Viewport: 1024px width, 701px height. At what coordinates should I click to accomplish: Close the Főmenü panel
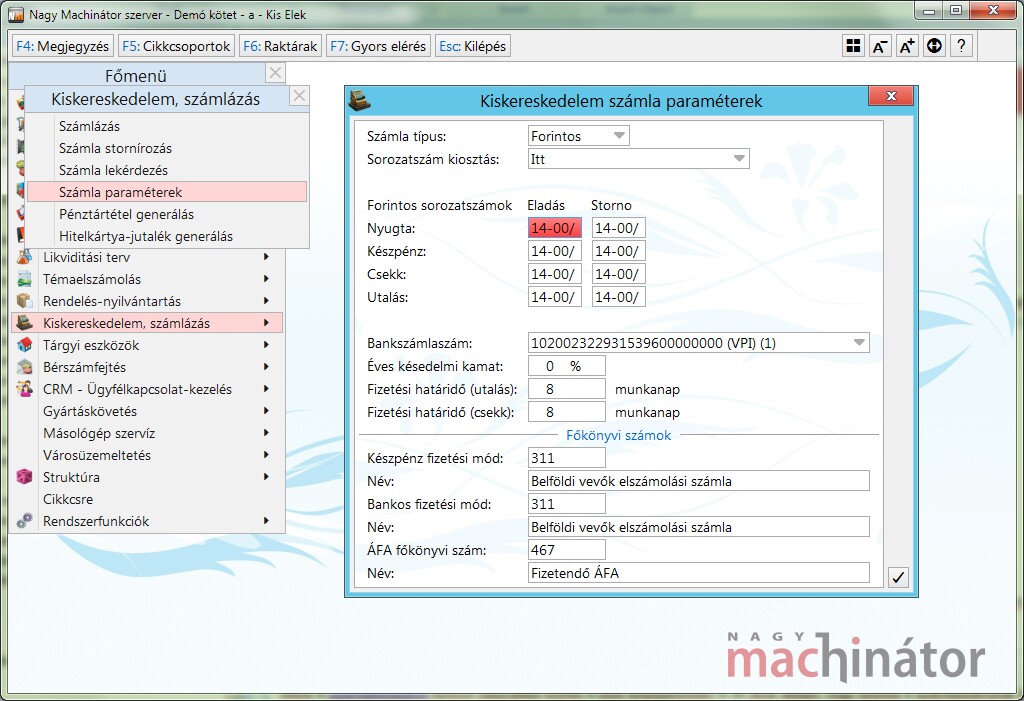click(x=276, y=73)
